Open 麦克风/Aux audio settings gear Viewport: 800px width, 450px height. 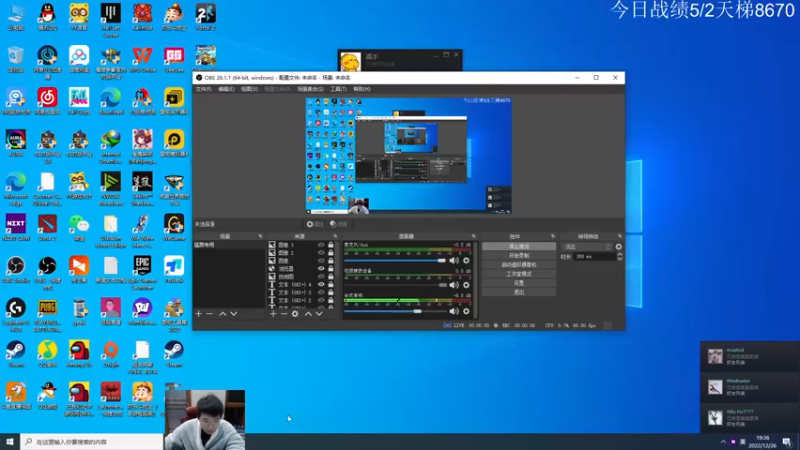(466, 260)
